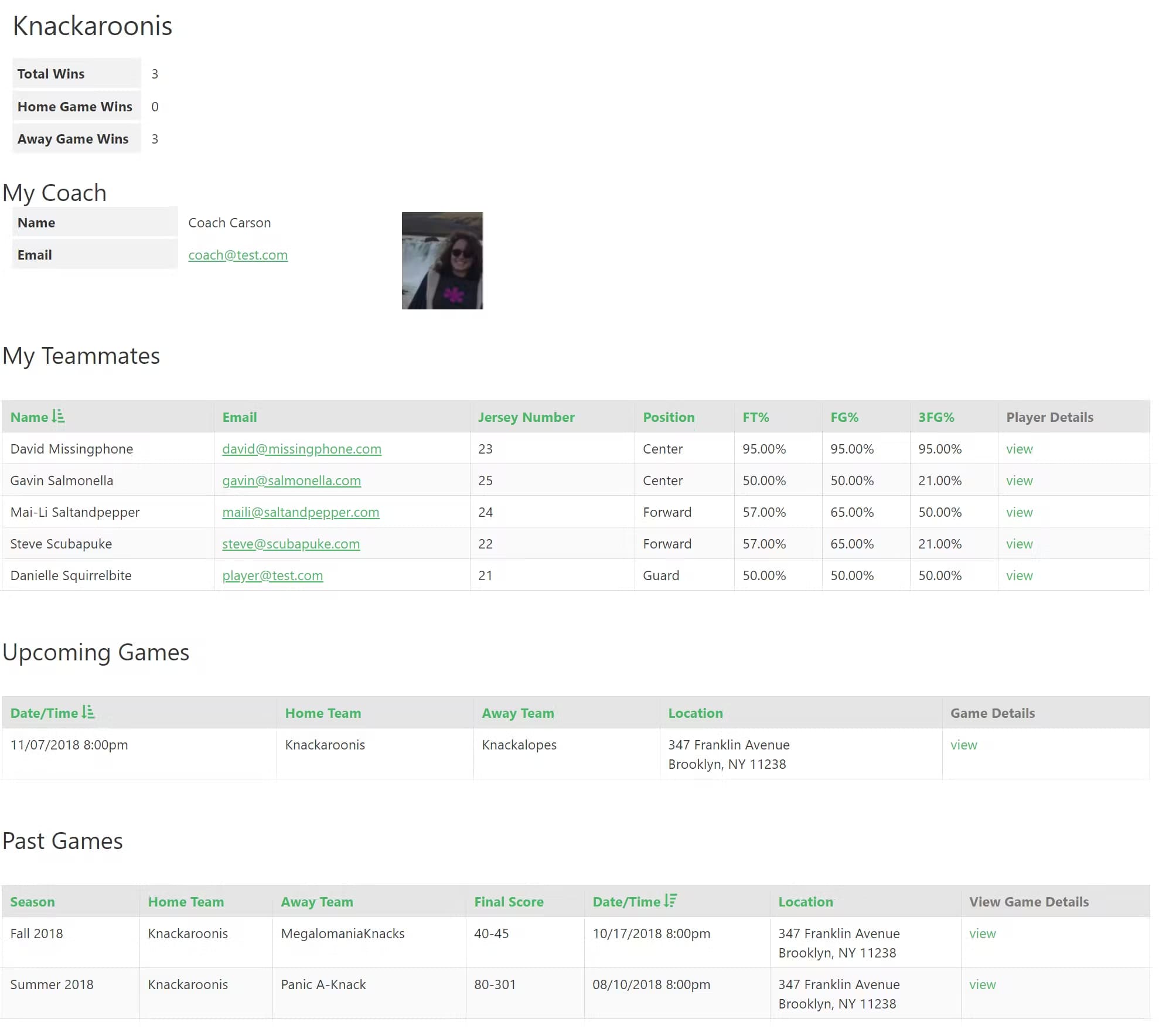Sort past games by Final Score

pos(508,902)
